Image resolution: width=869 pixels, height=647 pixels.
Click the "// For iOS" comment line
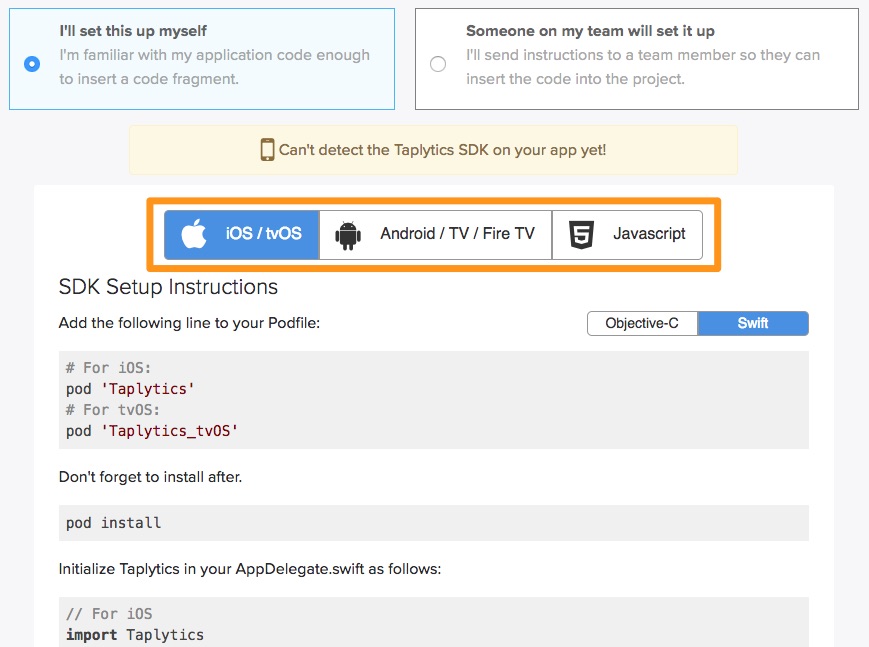click(x=109, y=614)
